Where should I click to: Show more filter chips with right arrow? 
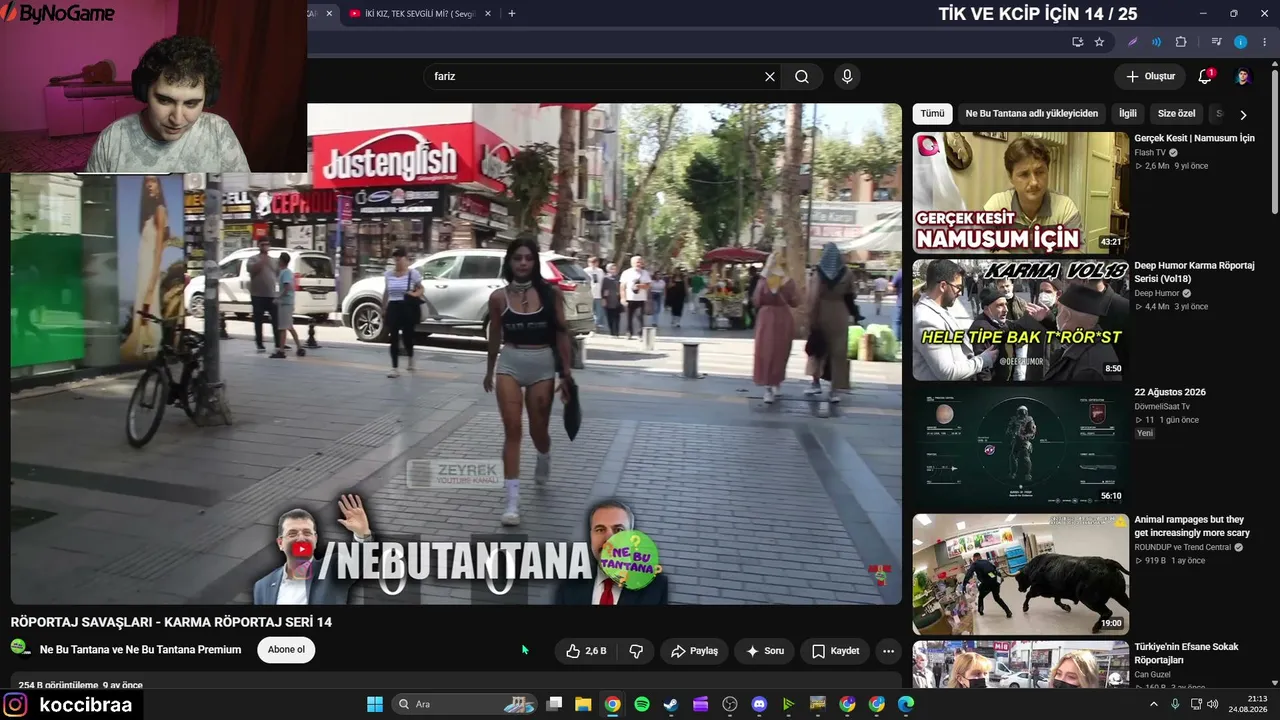(x=1243, y=115)
